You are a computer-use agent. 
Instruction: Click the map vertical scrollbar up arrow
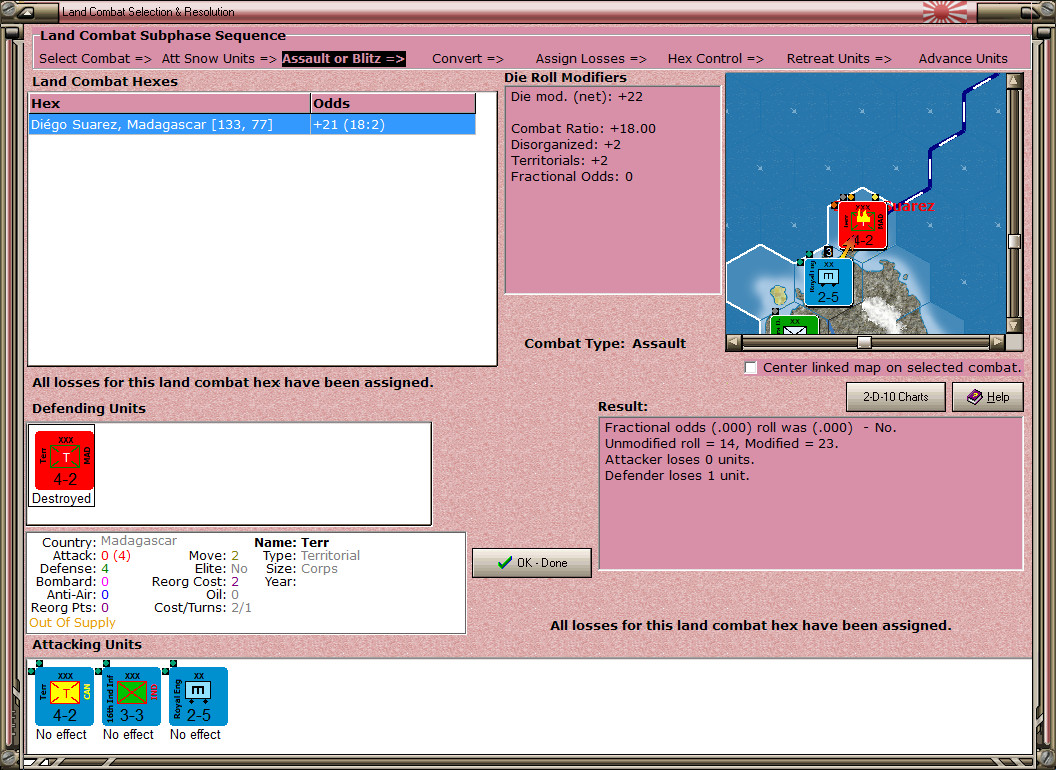(x=1014, y=81)
